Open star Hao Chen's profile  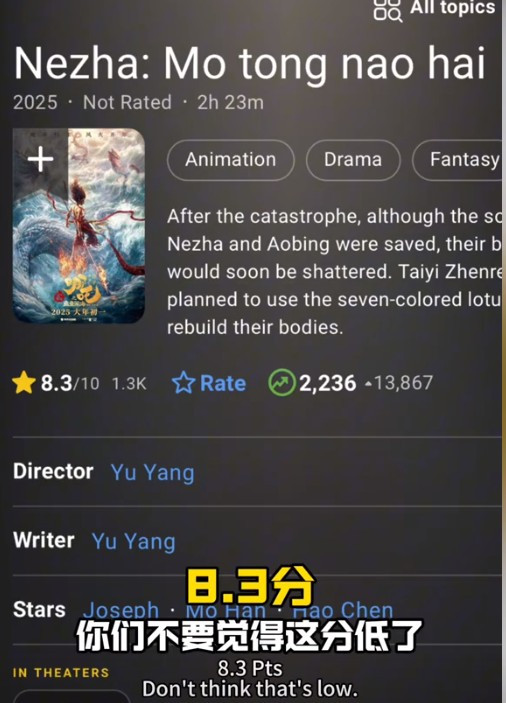pyautogui.click(x=343, y=610)
